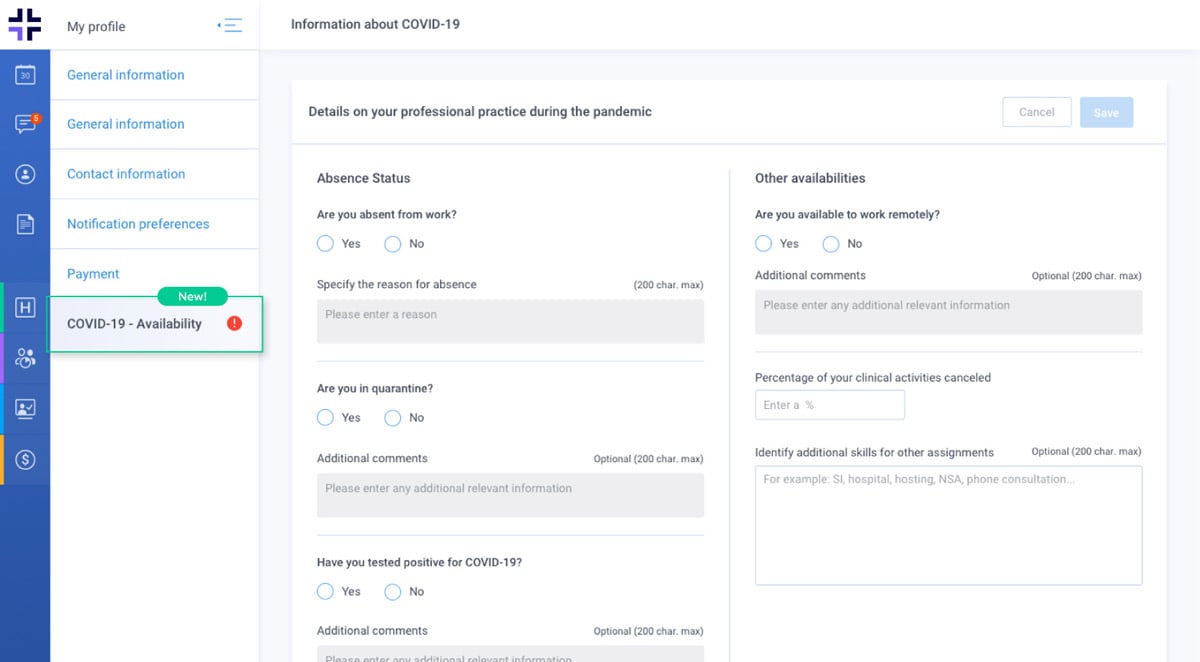This screenshot has width=1200, height=662.
Task: Open messages with notification badge
Action: click(25, 124)
